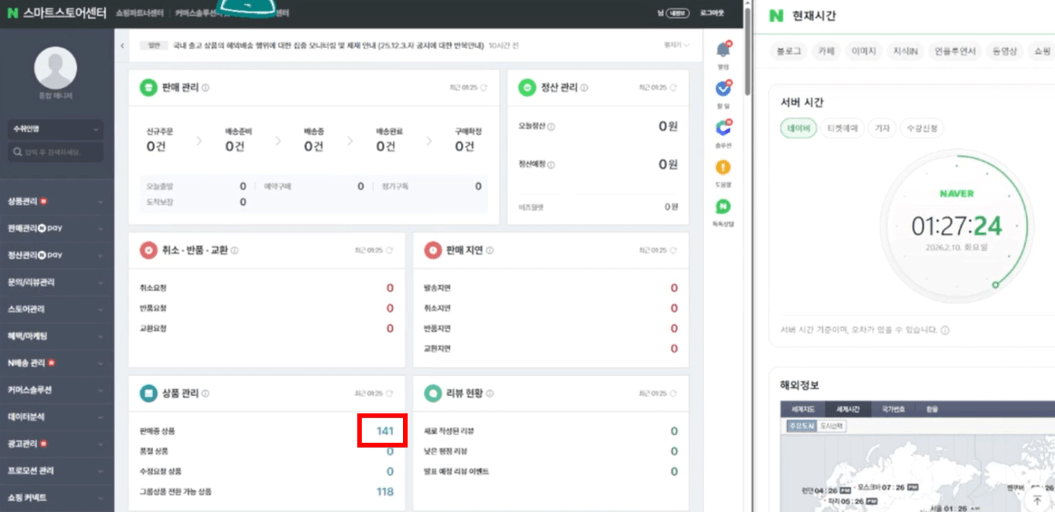
Task: Collapse sidebar with the left chevron
Action: click(x=121, y=45)
